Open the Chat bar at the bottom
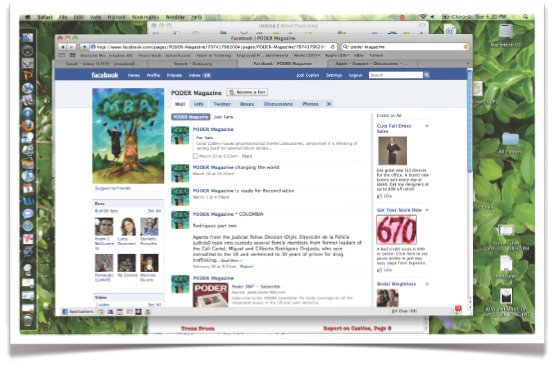The height and width of the screenshot is (366, 555). coord(404,311)
